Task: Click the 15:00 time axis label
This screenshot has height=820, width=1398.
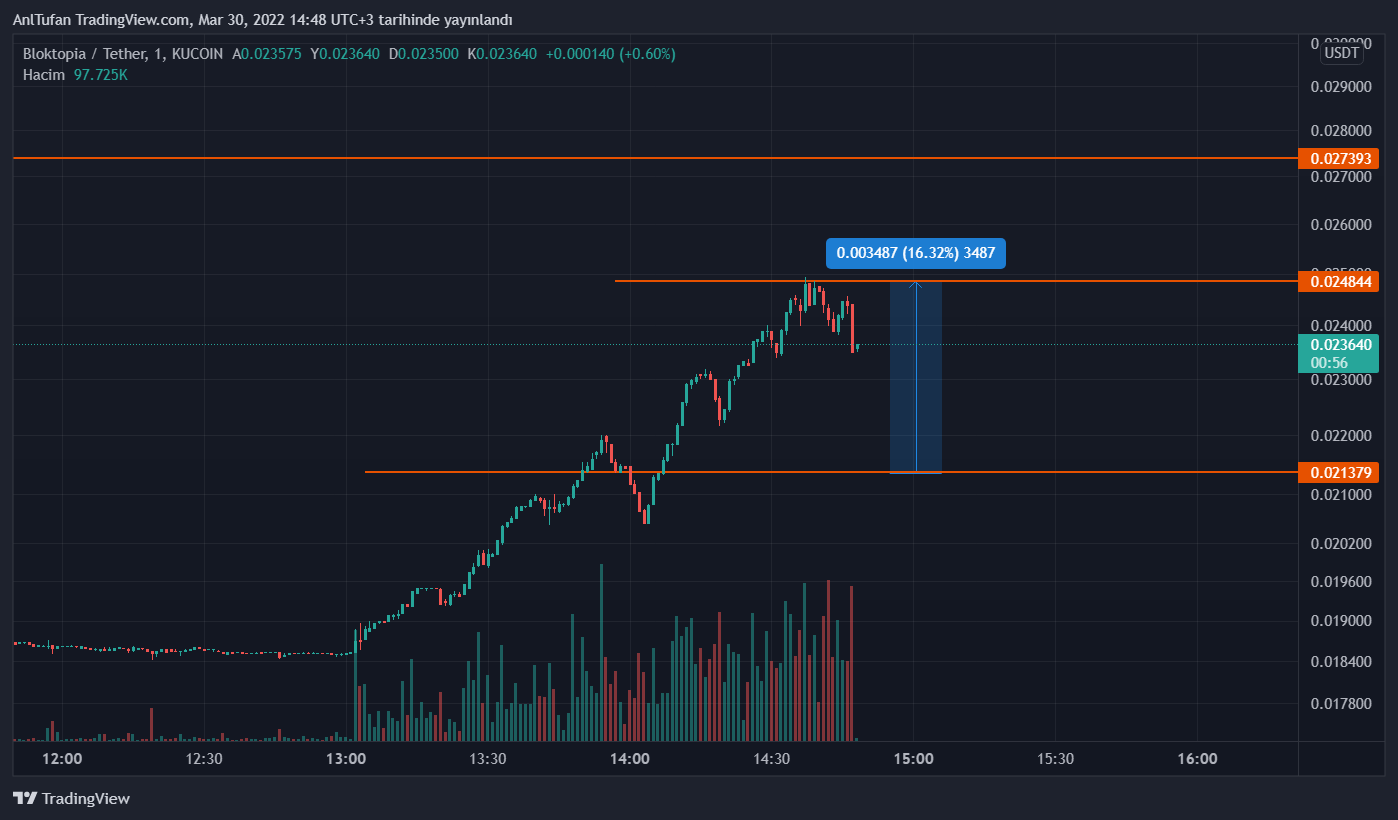Action: 914,759
